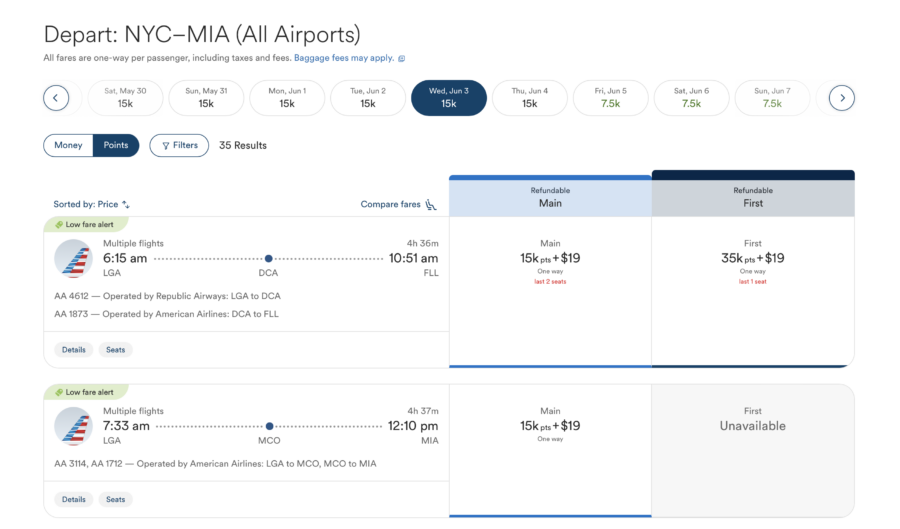900x529 pixels.
Task: Click the 35 Results count text
Action: 243,146
